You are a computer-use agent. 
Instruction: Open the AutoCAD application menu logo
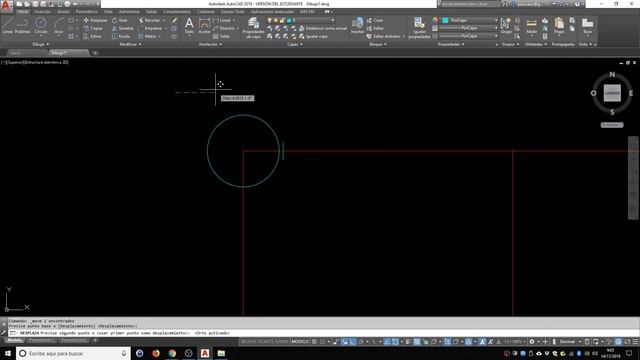[x=6, y=5]
